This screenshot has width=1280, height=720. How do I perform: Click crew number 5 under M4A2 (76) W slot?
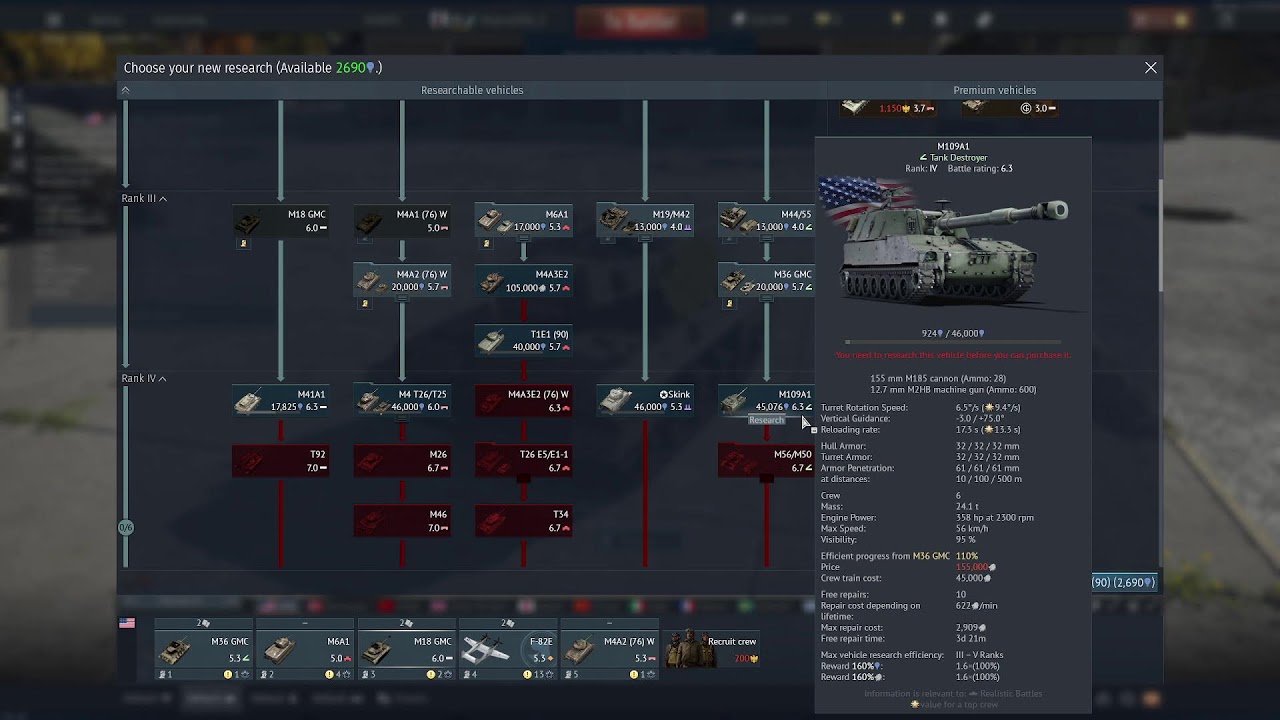[x=573, y=675]
